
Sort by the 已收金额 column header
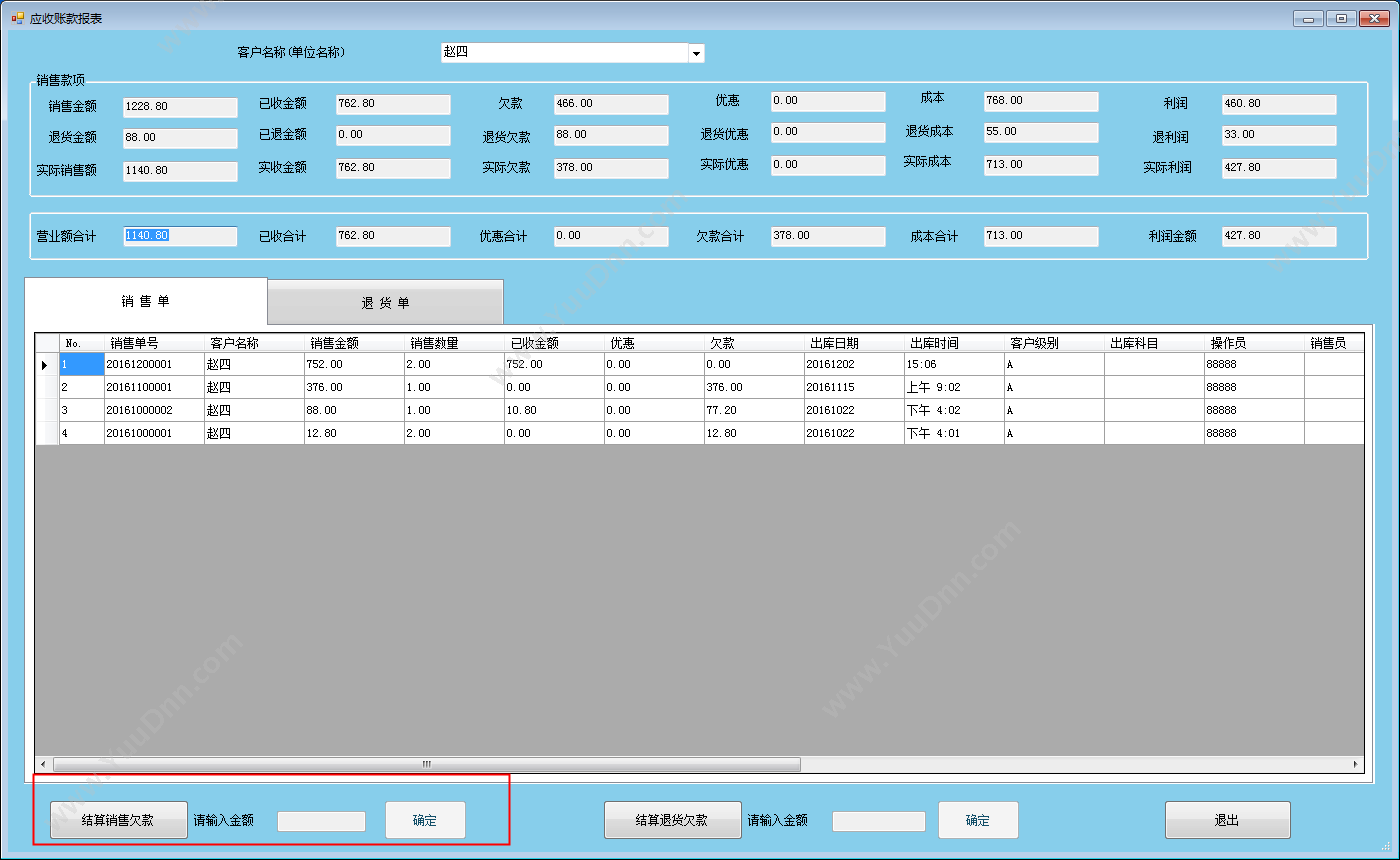point(554,343)
